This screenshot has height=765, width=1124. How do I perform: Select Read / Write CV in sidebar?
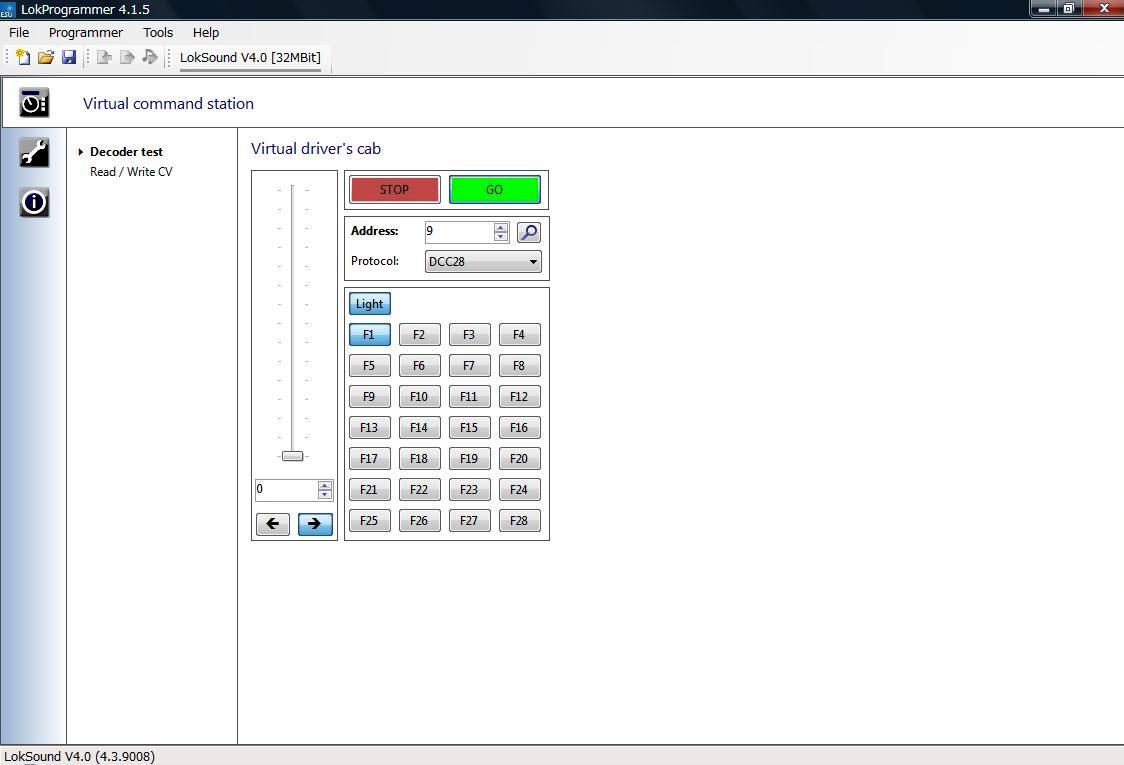click(131, 172)
